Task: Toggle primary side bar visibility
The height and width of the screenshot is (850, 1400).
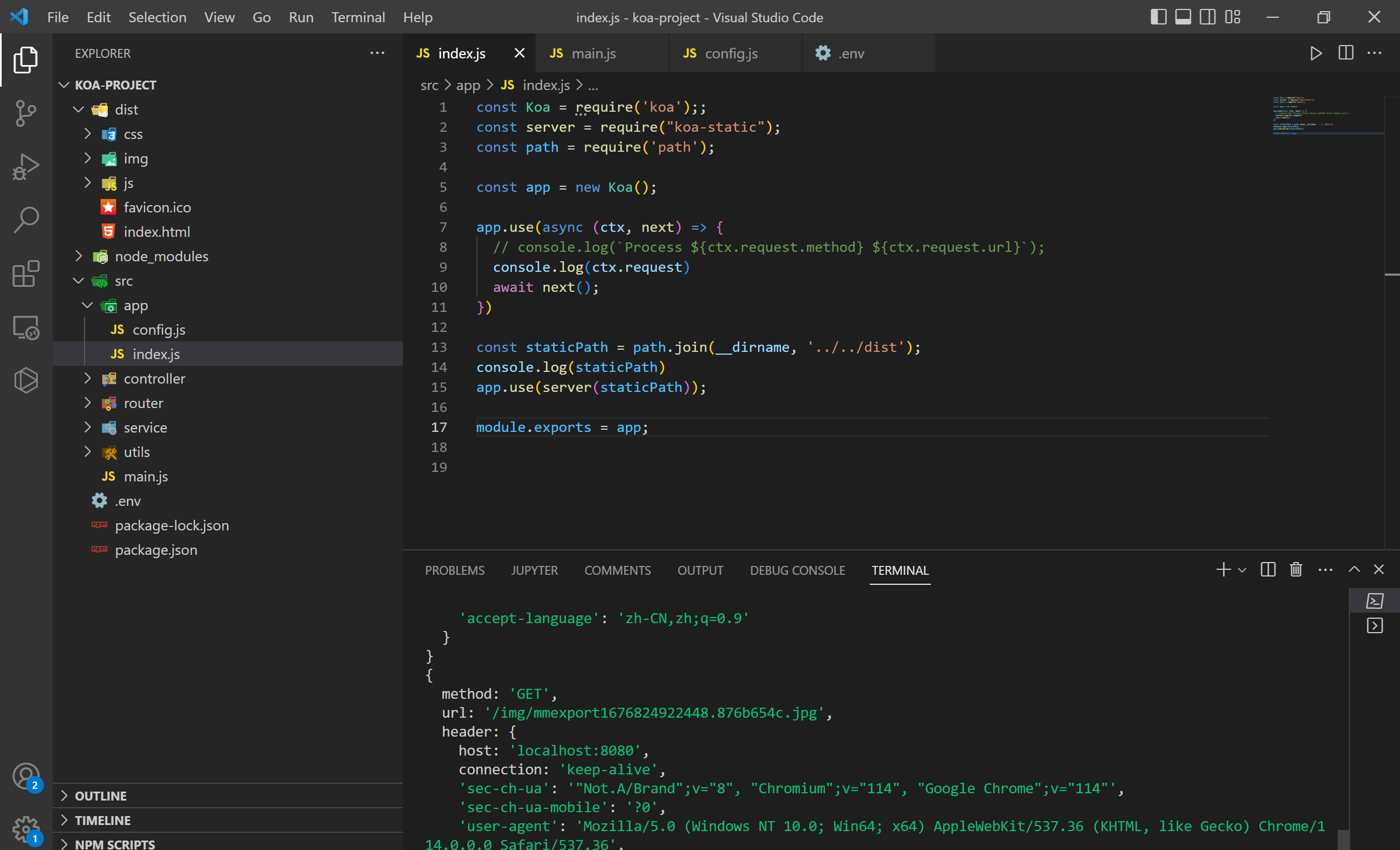Action: coord(1159,17)
